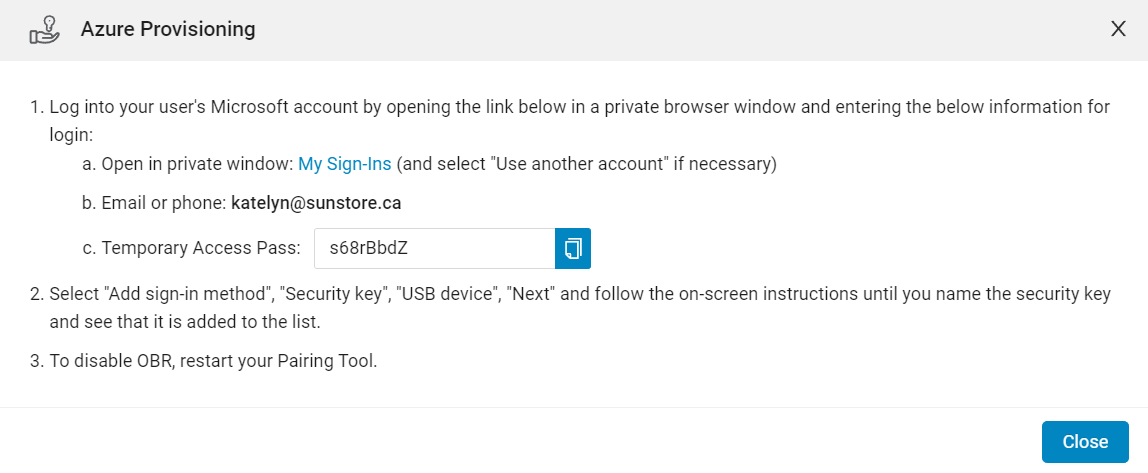Dismiss the dialog with the X icon

1118,29
